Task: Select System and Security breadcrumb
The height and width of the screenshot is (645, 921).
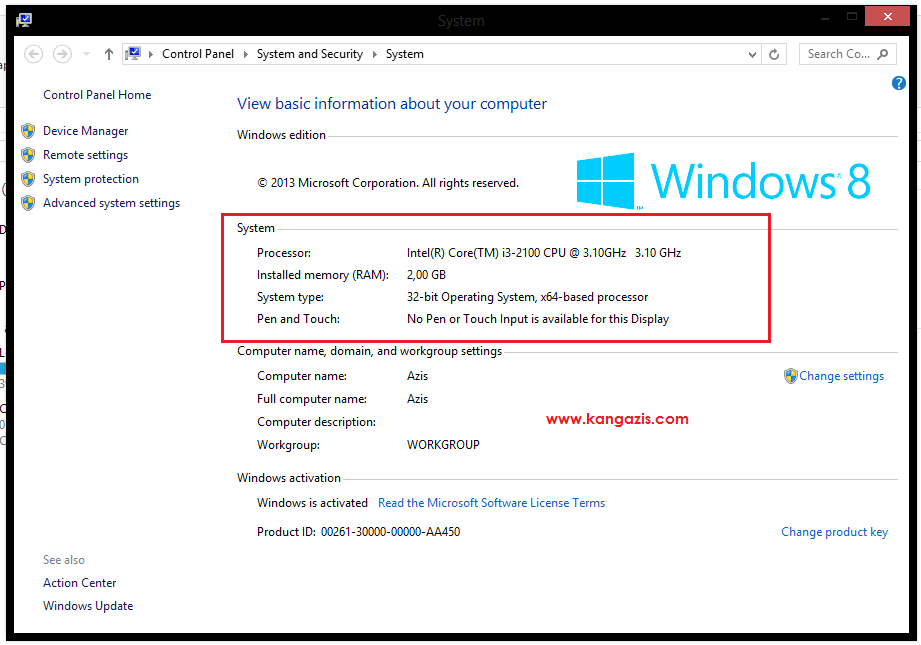Action: pos(310,53)
